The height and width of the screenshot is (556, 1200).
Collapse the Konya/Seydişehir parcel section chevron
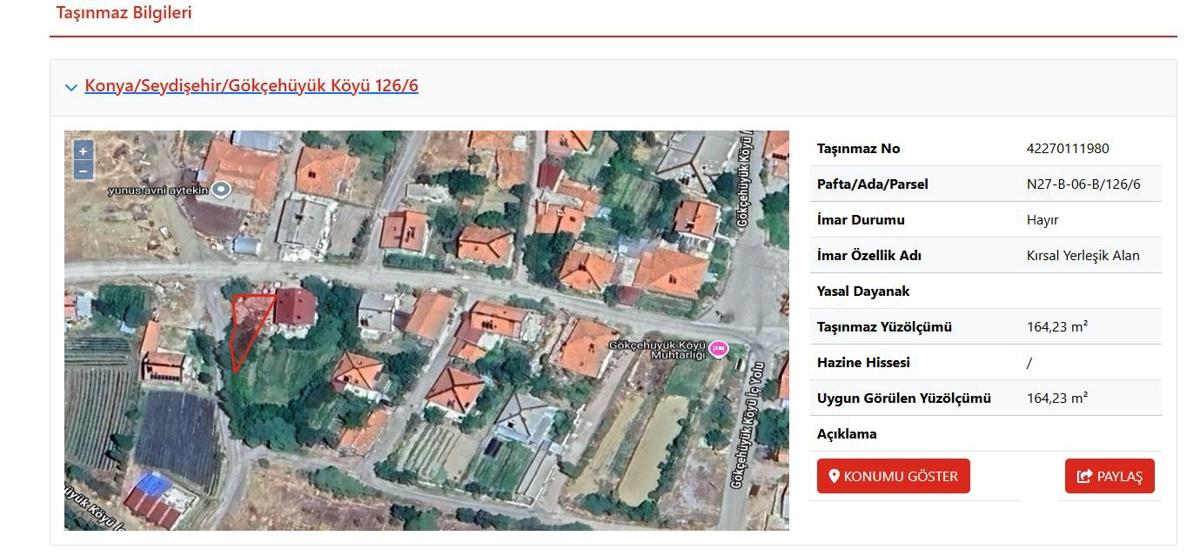(x=71, y=87)
